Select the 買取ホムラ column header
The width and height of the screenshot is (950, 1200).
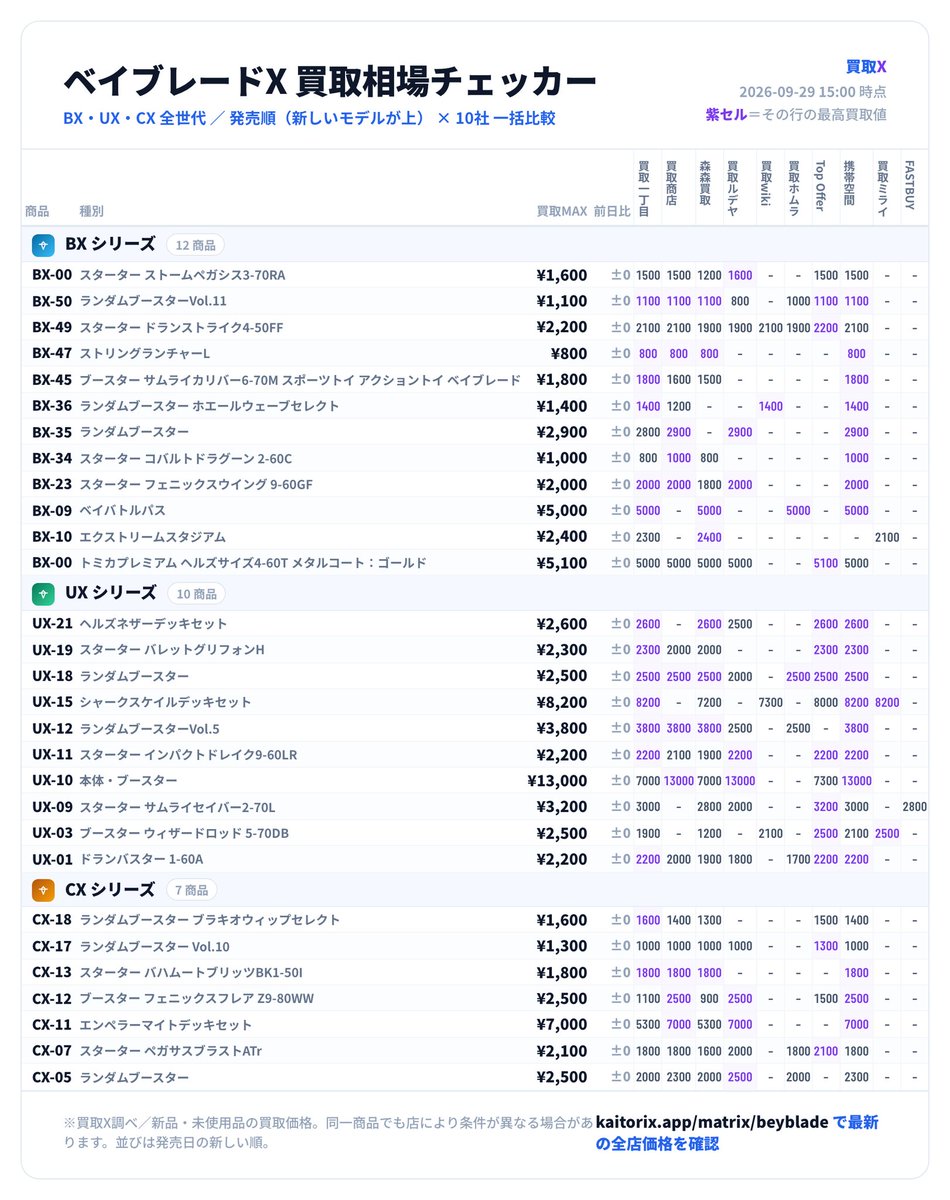794,188
